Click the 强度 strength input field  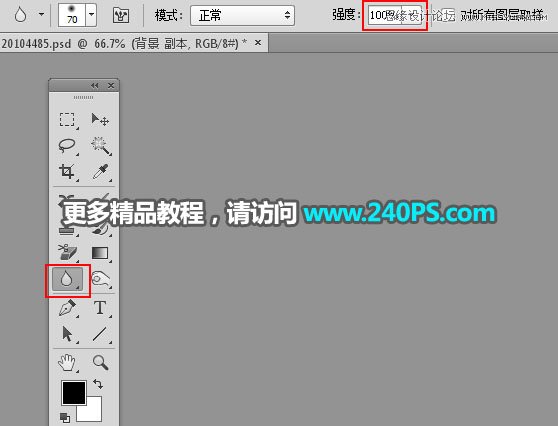[385, 15]
